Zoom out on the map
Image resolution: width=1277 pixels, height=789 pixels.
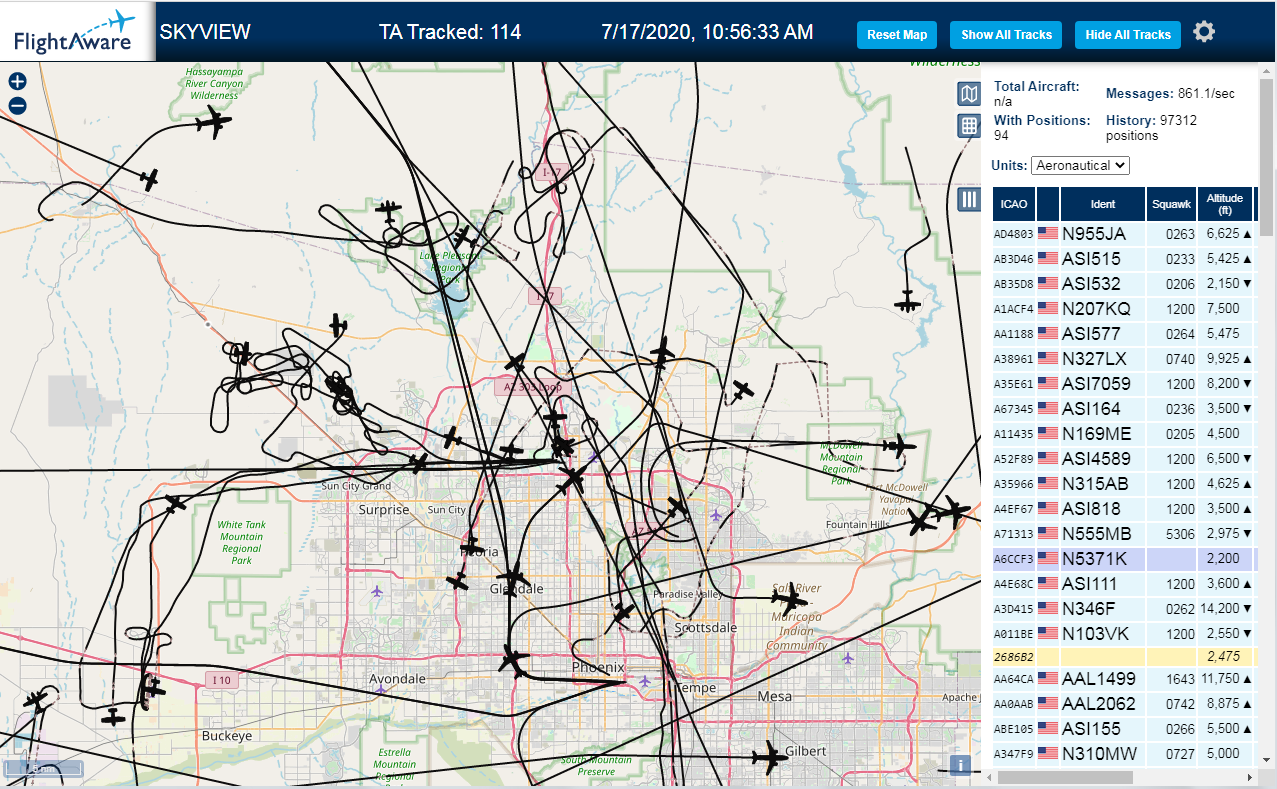(x=17, y=106)
